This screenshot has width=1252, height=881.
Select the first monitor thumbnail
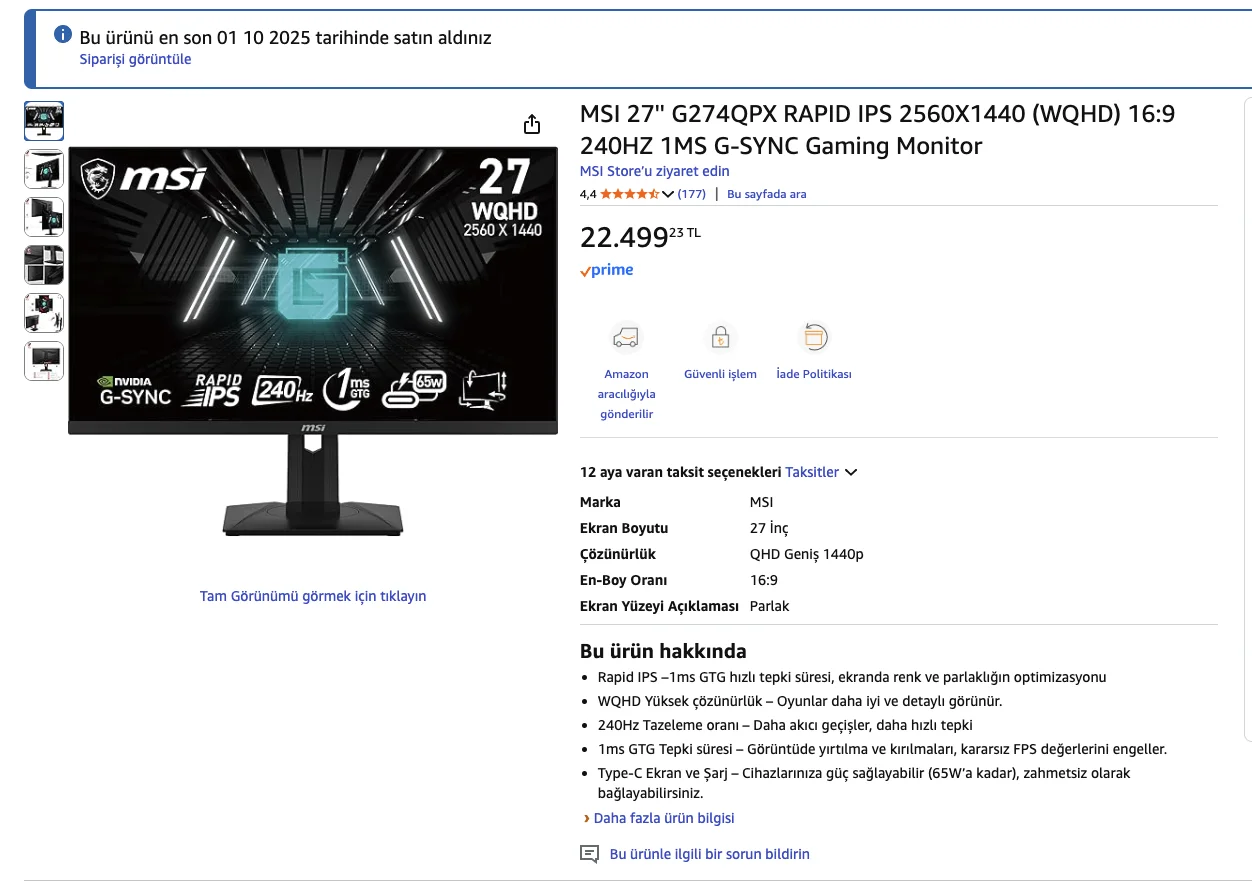pos(44,121)
